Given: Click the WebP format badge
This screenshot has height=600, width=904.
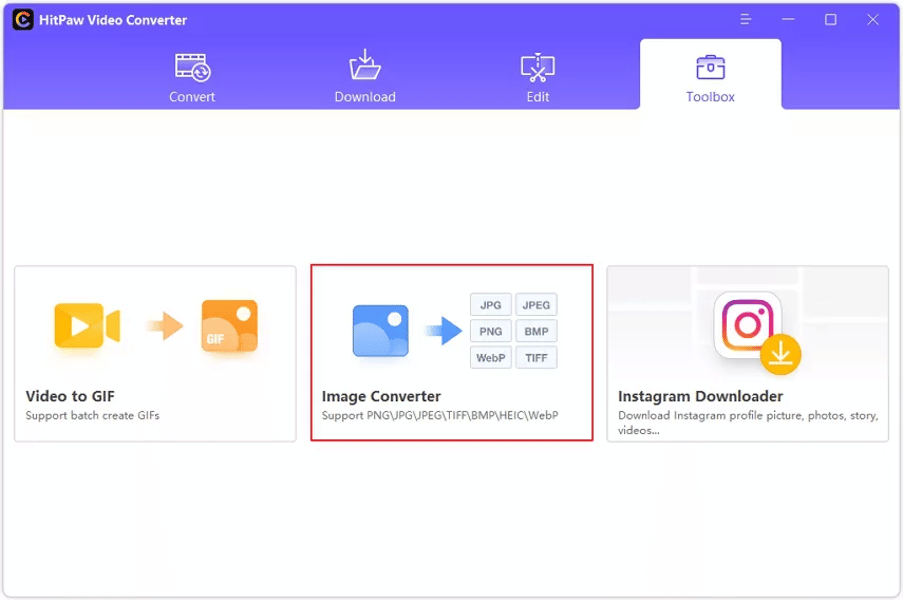Looking at the screenshot, I should [491, 357].
